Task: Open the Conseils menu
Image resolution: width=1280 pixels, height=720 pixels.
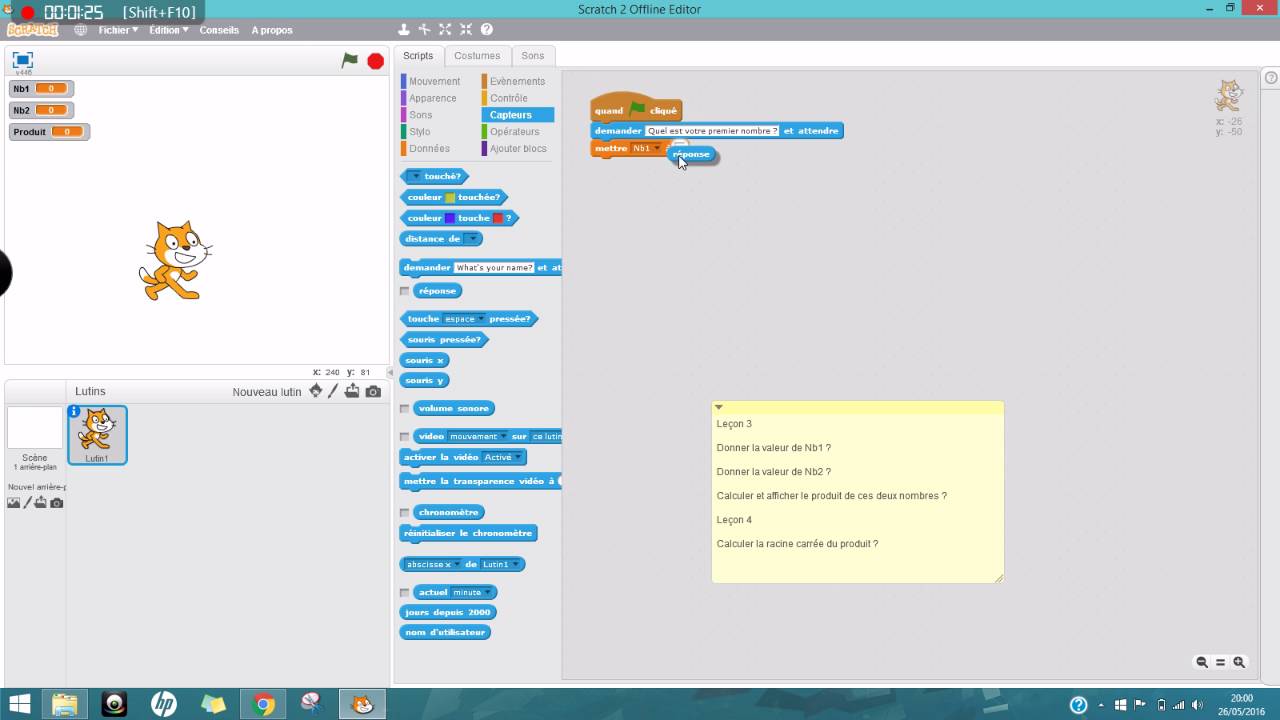Action: coord(219,30)
